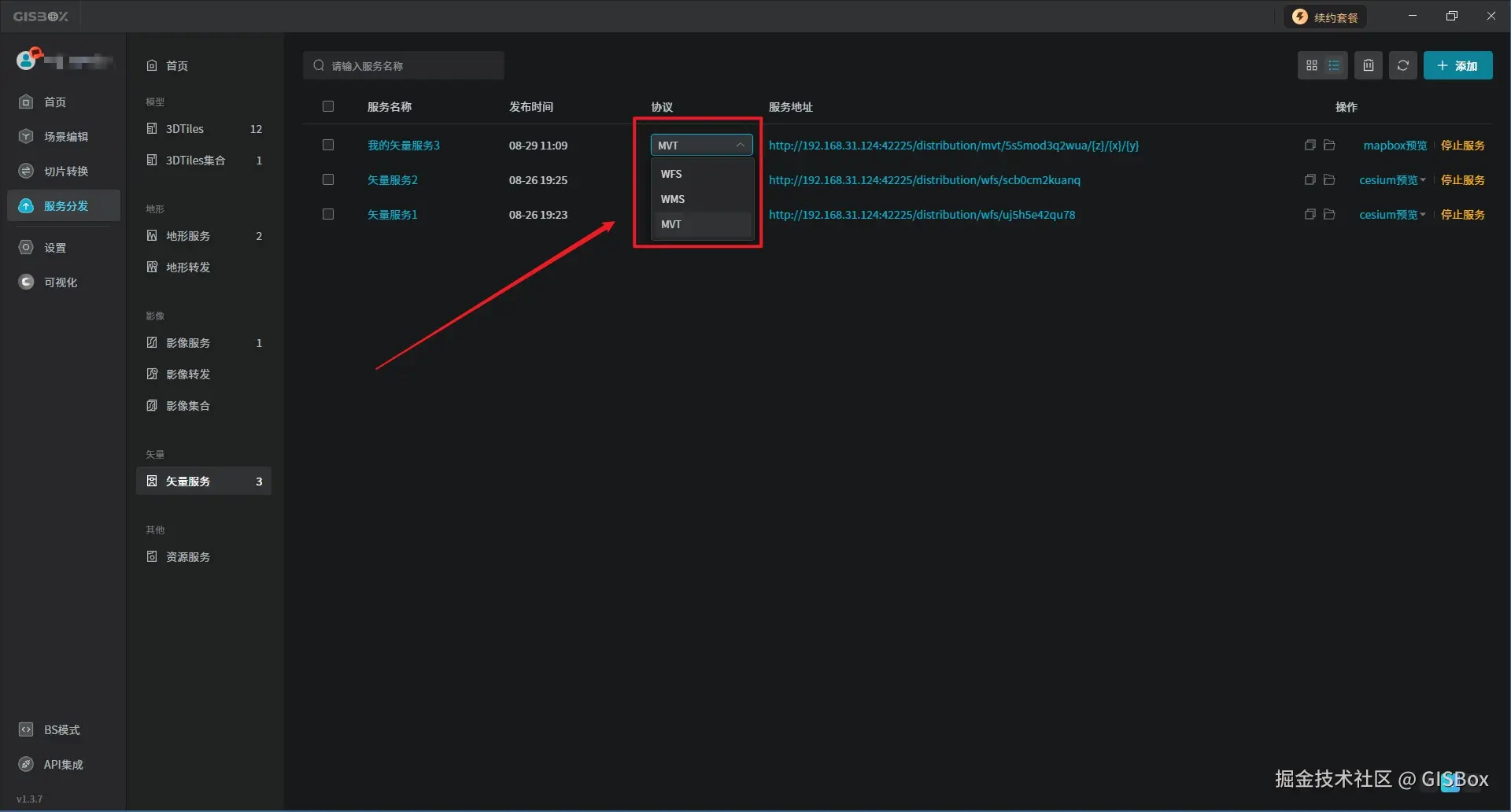Copy the address of 矢量服务1

point(1310,215)
